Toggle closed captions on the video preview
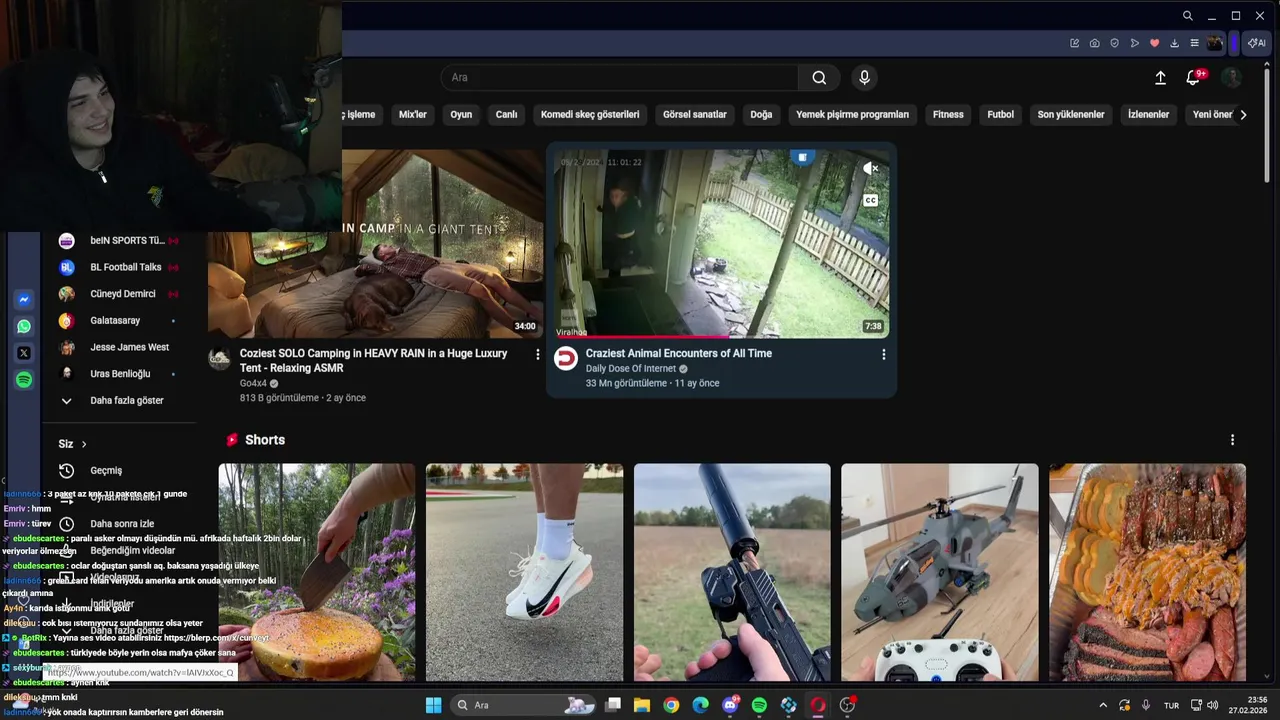 tap(870, 200)
